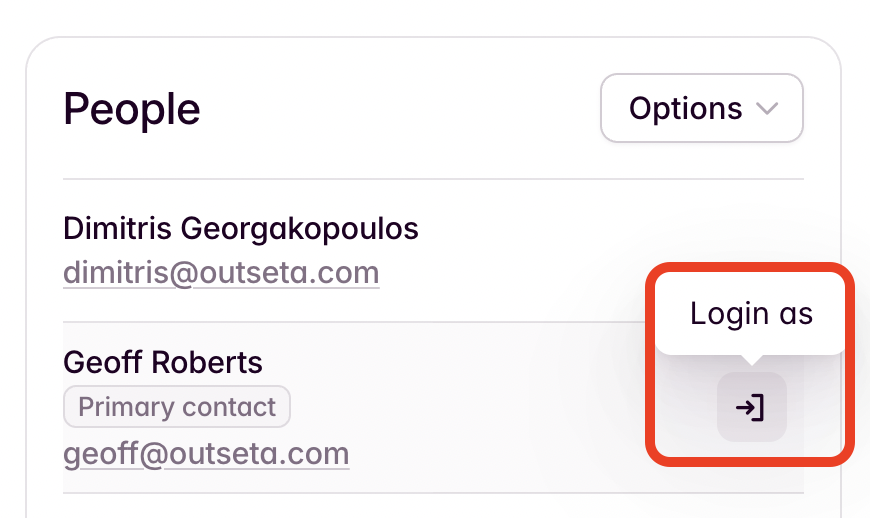The image size is (870, 518).
Task: Click the Primary contact badge
Action: [x=177, y=407]
